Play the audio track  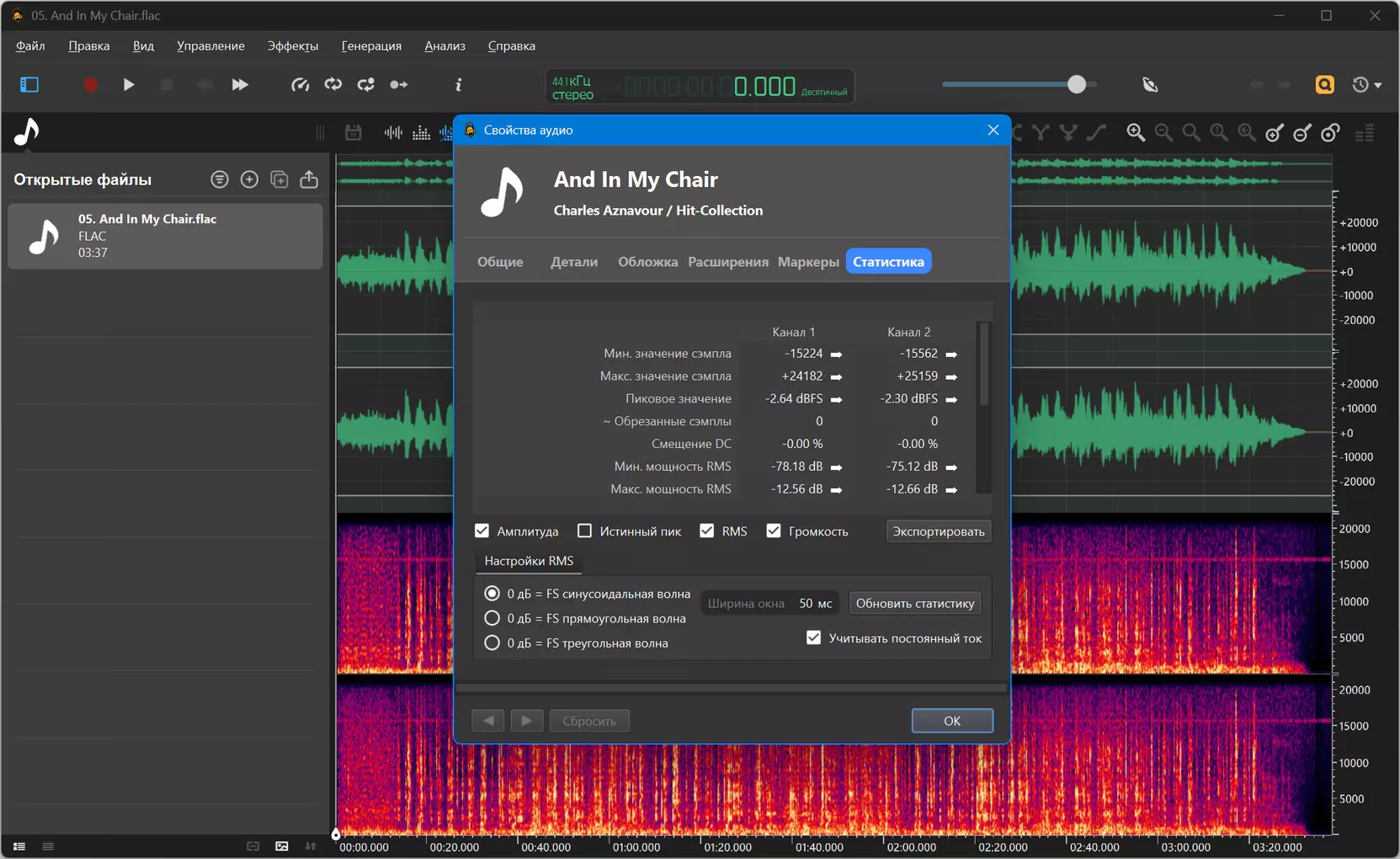pyautogui.click(x=129, y=84)
